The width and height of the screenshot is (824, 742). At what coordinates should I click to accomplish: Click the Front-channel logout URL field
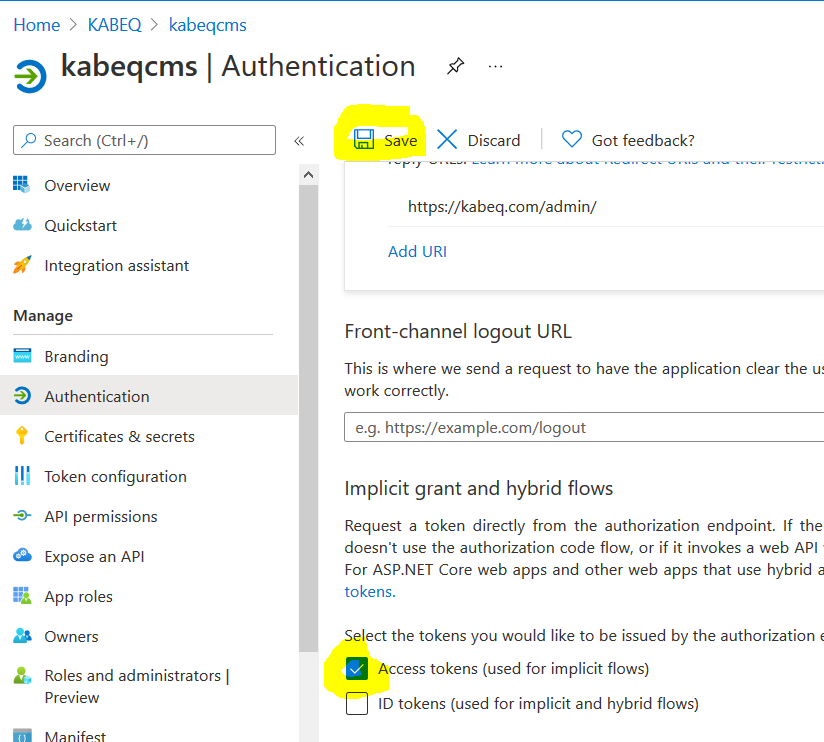tap(584, 427)
